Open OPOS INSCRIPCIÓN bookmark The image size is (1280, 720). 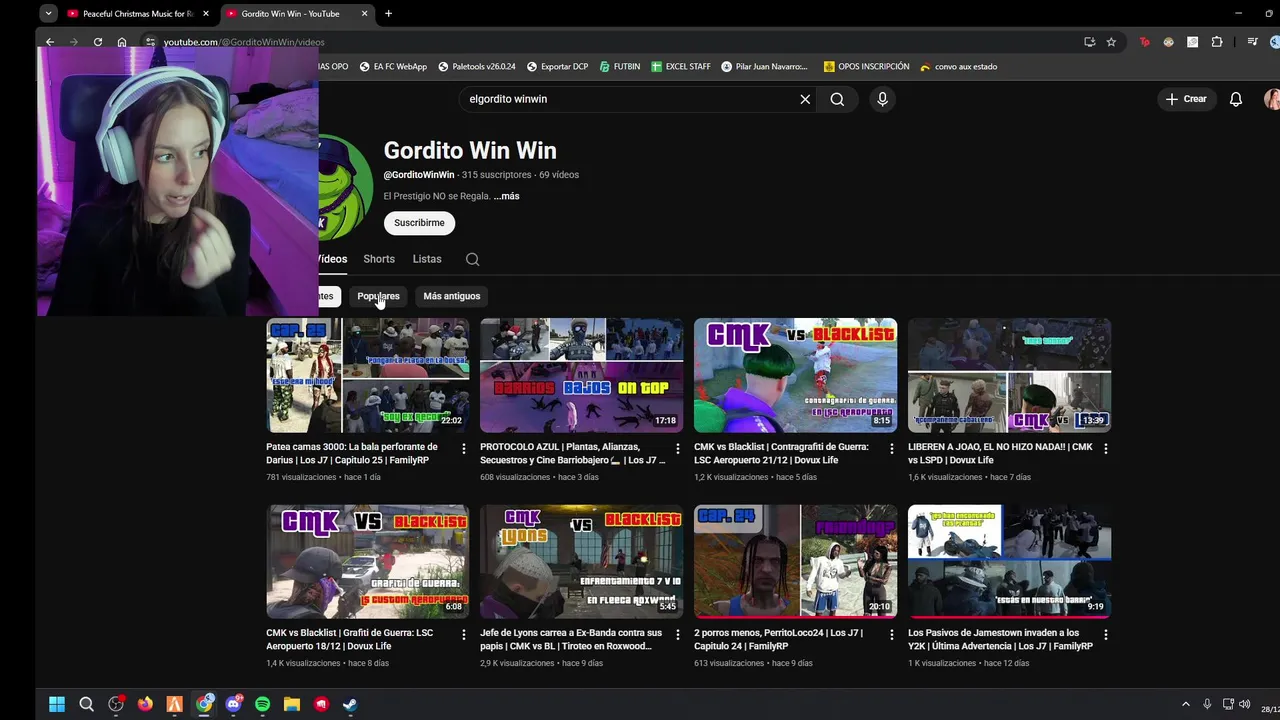click(866, 67)
